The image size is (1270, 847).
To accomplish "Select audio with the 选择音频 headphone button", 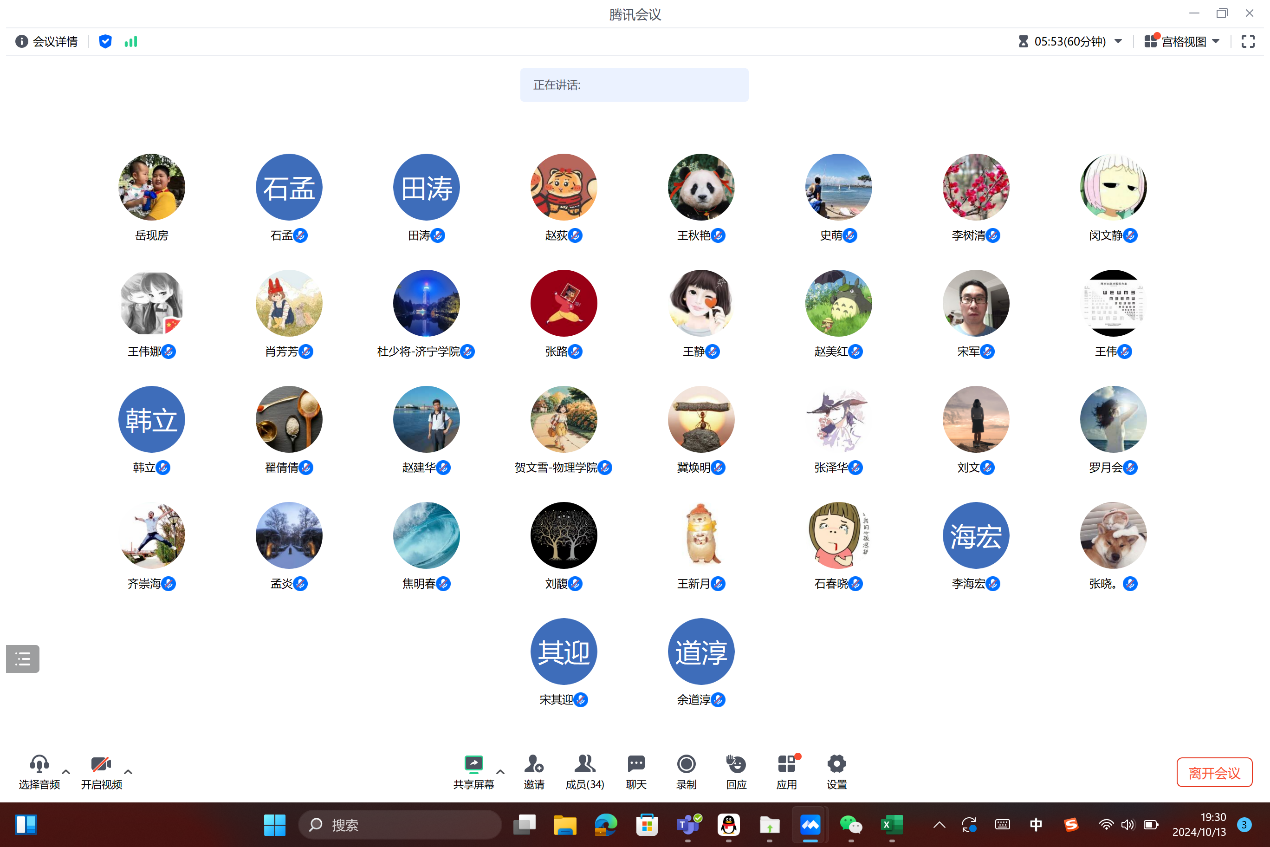I will pos(39,771).
